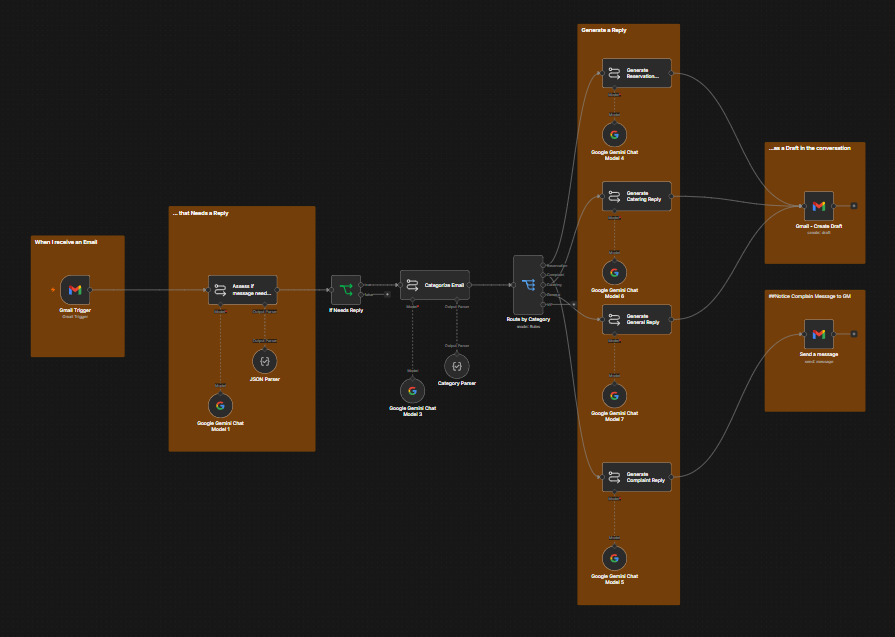Viewport: 895px width, 637px height.
Task: Add a node after Gmail - Create Draft
Action: click(854, 205)
